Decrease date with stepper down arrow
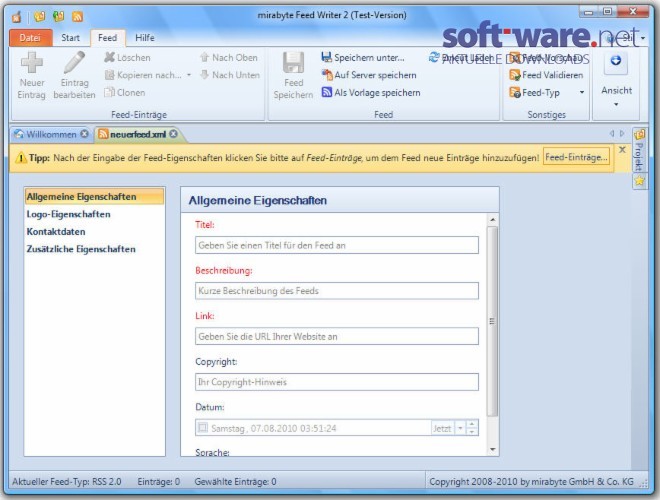Screen dimensions: 660x500 point(472,432)
